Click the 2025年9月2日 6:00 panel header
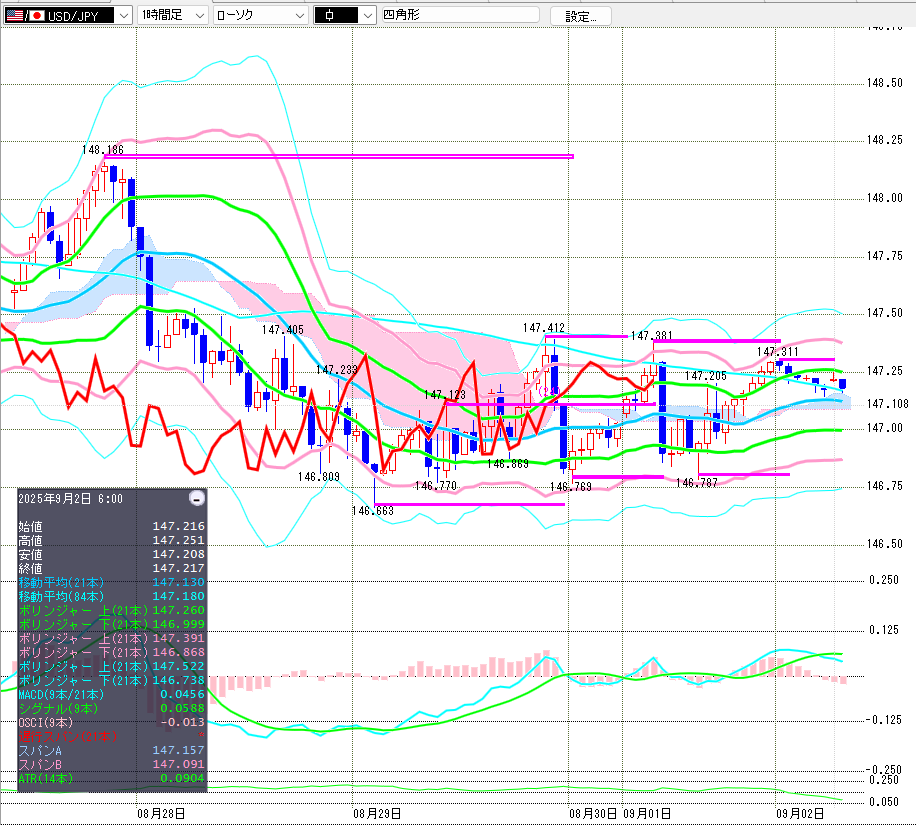The height and width of the screenshot is (825, 916). 71,498
